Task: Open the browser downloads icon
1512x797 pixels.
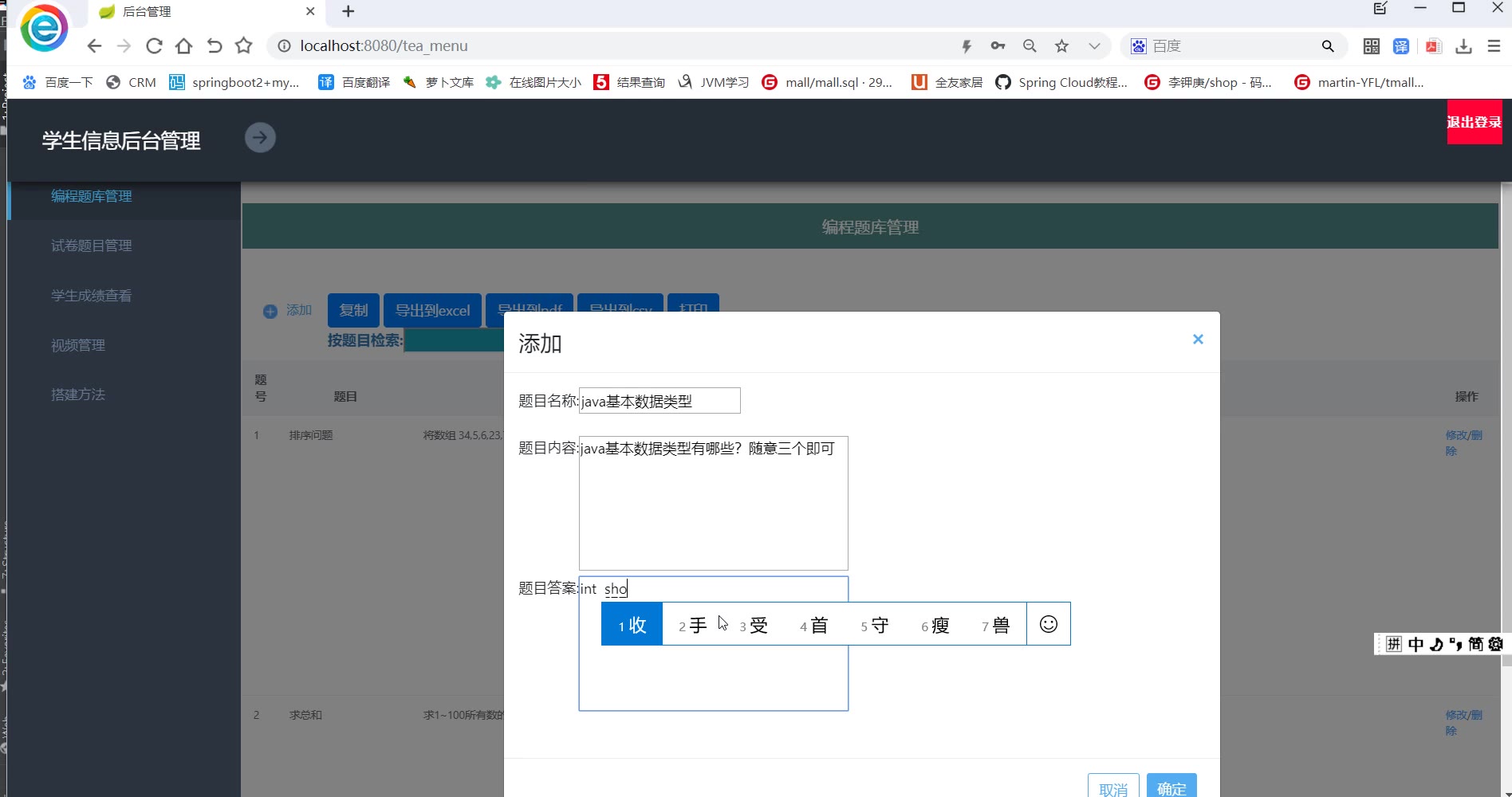Action: (1463, 46)
